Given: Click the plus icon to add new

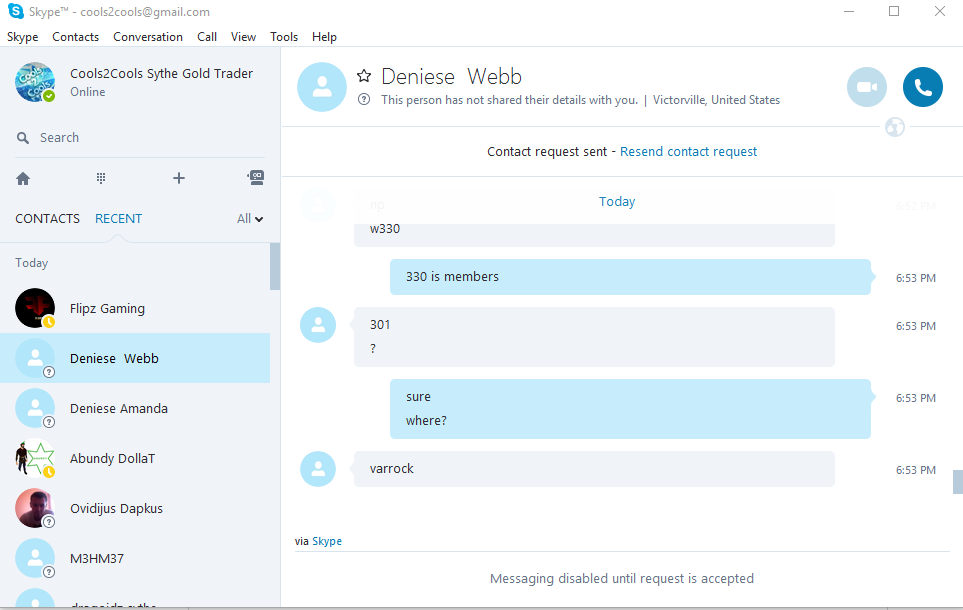Looking at the screenshot, I should 179,178.
